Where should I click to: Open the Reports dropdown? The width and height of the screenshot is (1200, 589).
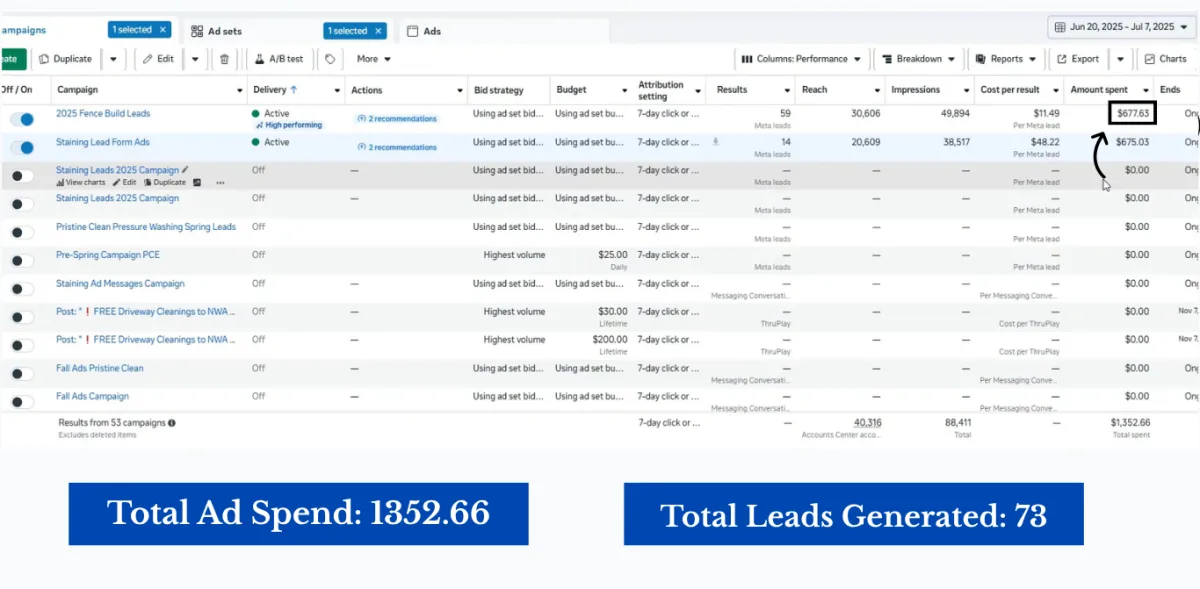(x=1007, y=59)
